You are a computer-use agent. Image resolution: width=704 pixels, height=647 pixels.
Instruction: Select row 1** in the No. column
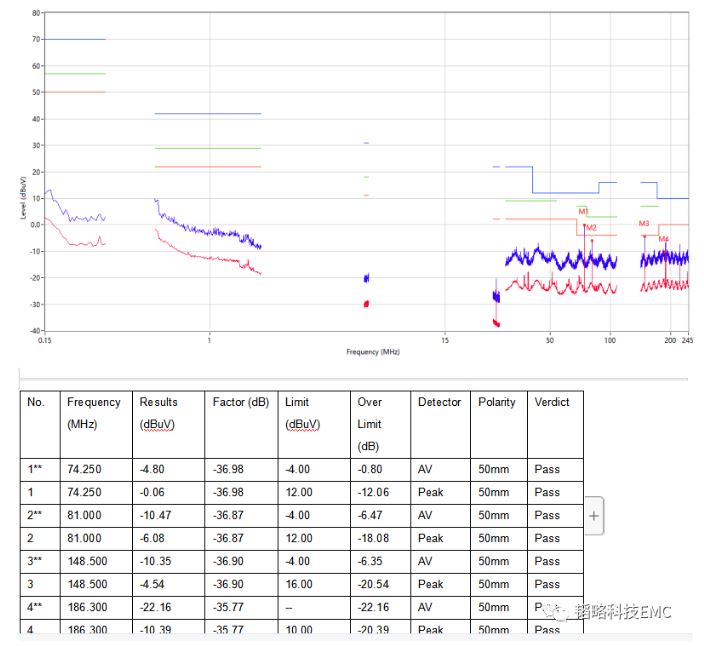coord(37,469)
